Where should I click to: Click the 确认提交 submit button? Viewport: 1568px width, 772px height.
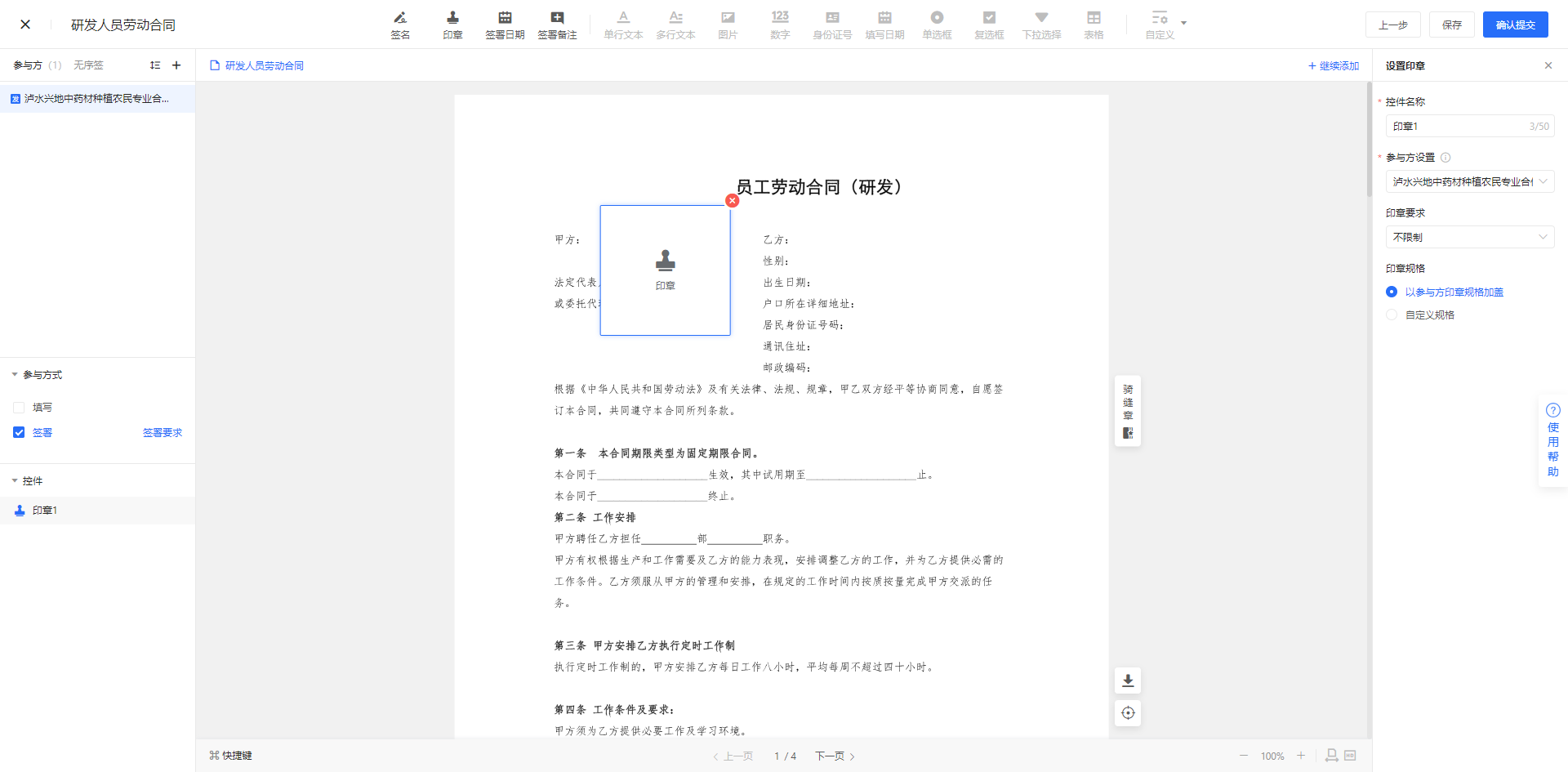[x=1516, y=25]
